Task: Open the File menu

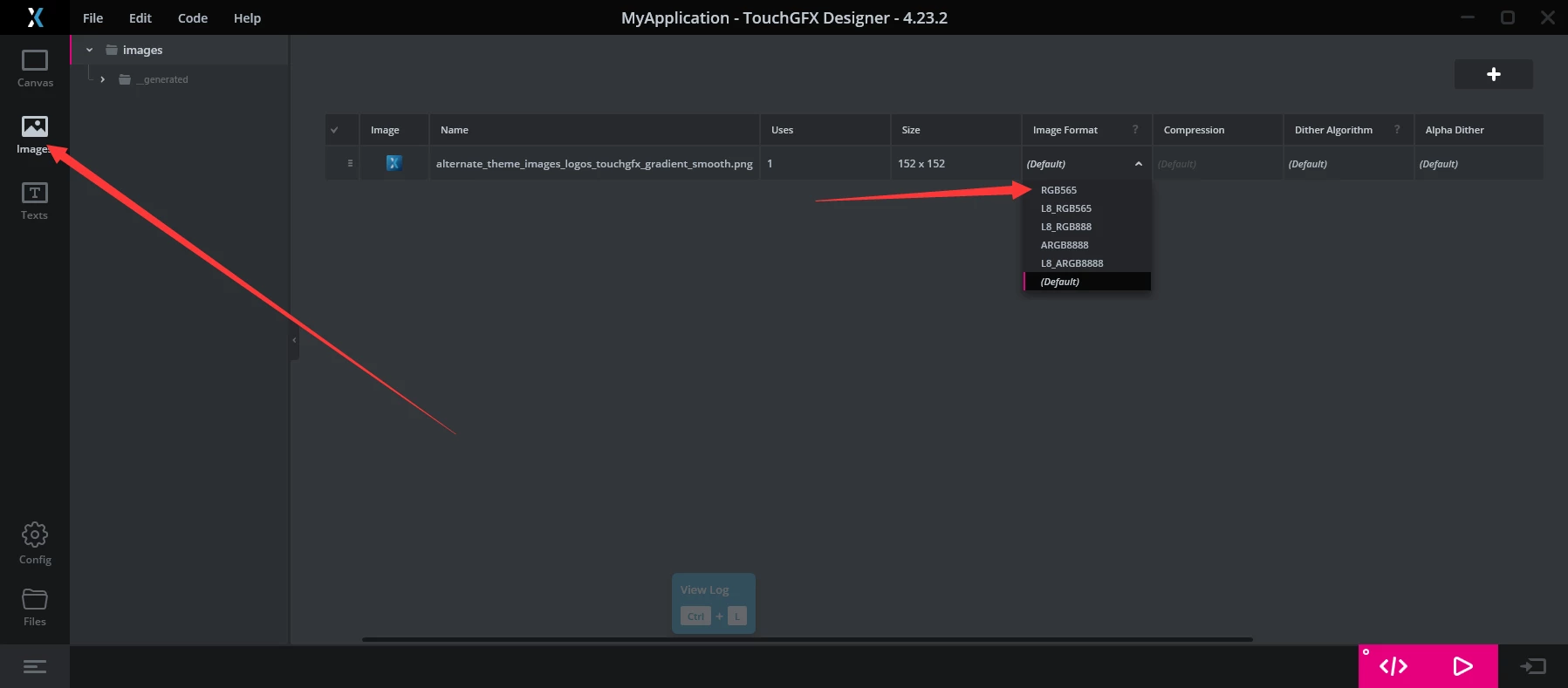Action: point(92,17)
